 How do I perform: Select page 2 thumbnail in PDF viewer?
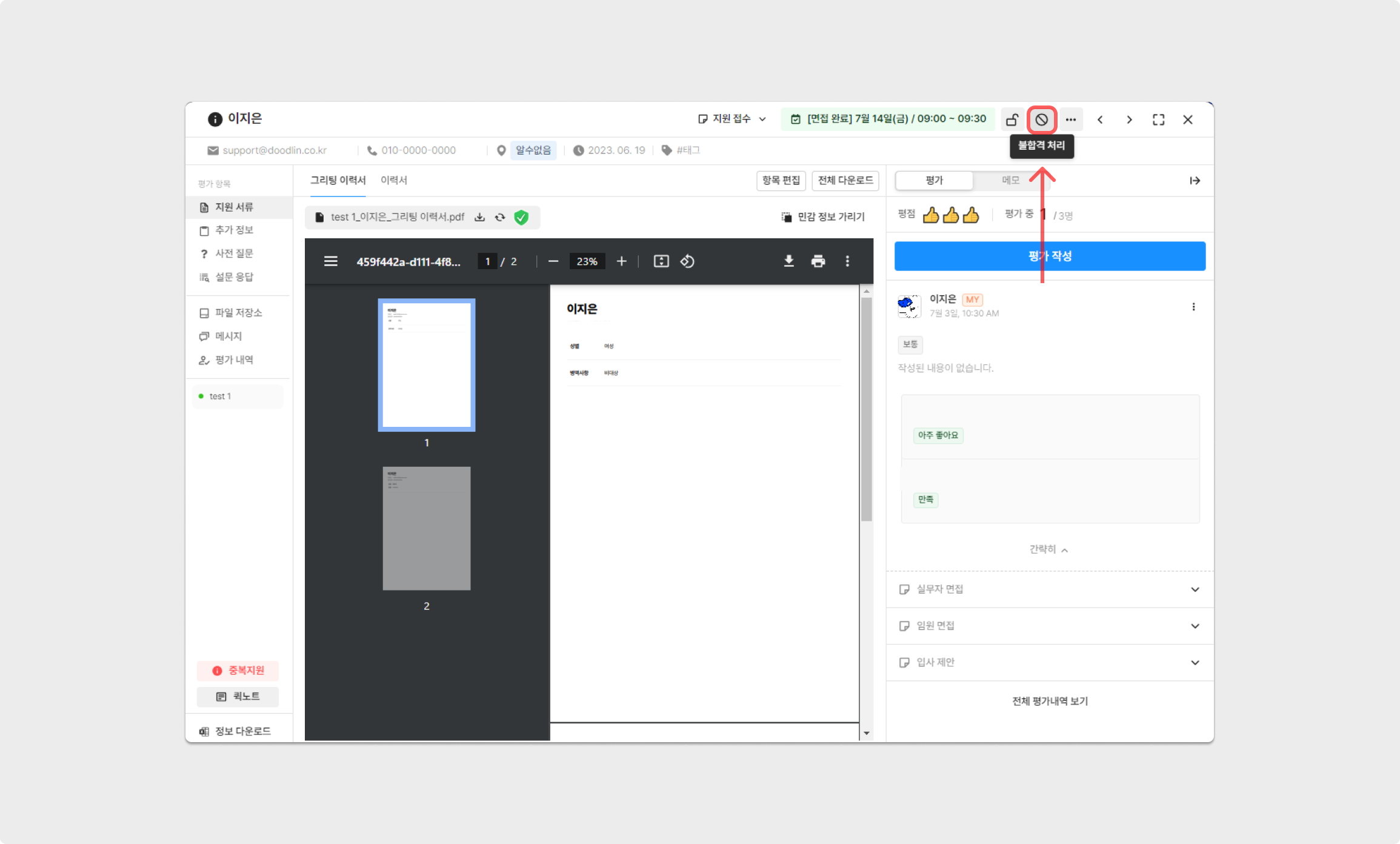pos(427,528)
